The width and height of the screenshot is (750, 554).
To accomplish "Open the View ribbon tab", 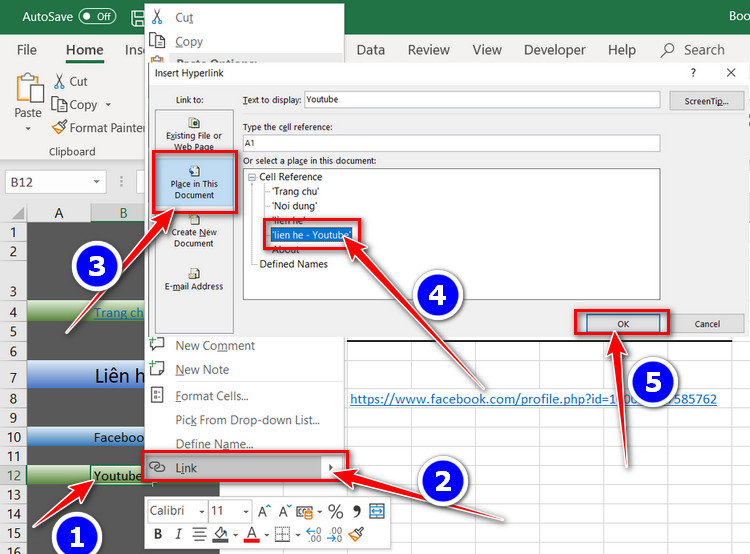I will coord(487,50).
